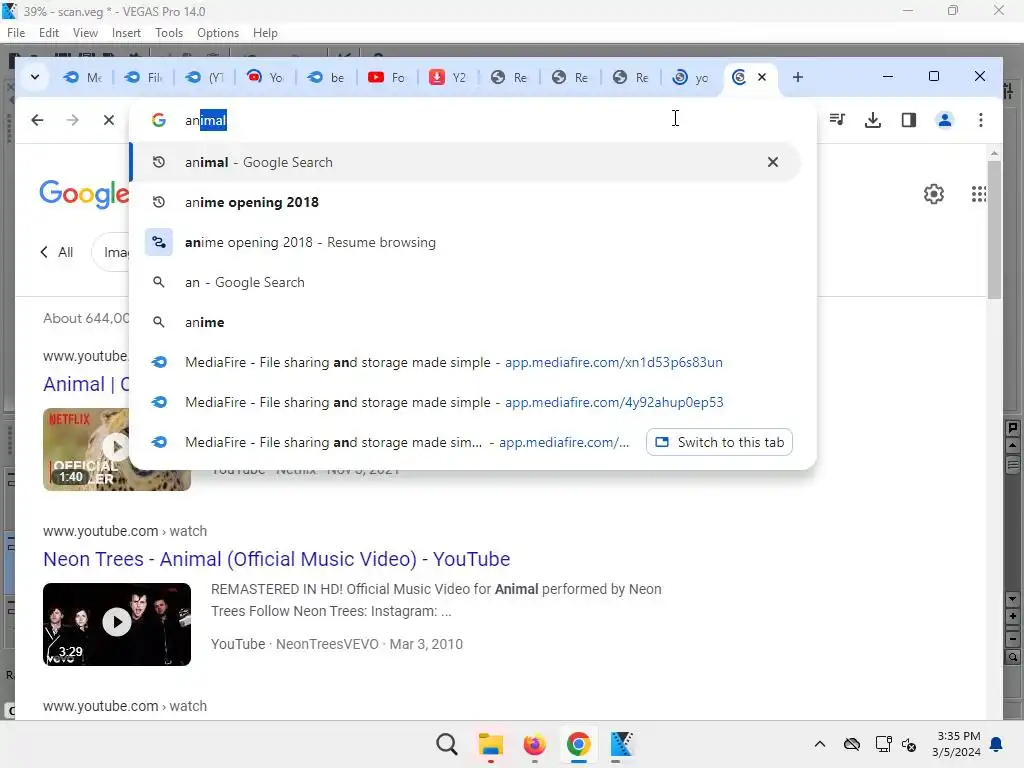The width and height of the screenshot is (1024, 768).
Task: Toggle Chrome side panel
Action: [908, 120]
